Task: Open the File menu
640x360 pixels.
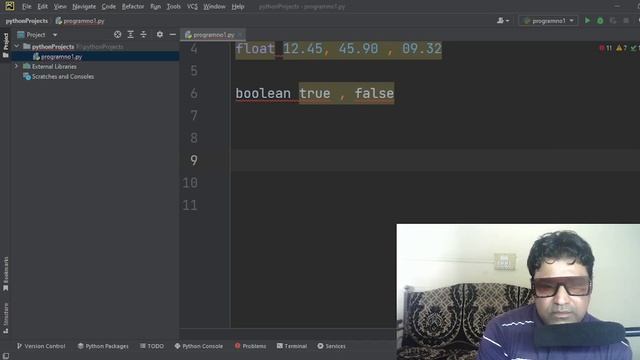Action: (x=27, y=7)
